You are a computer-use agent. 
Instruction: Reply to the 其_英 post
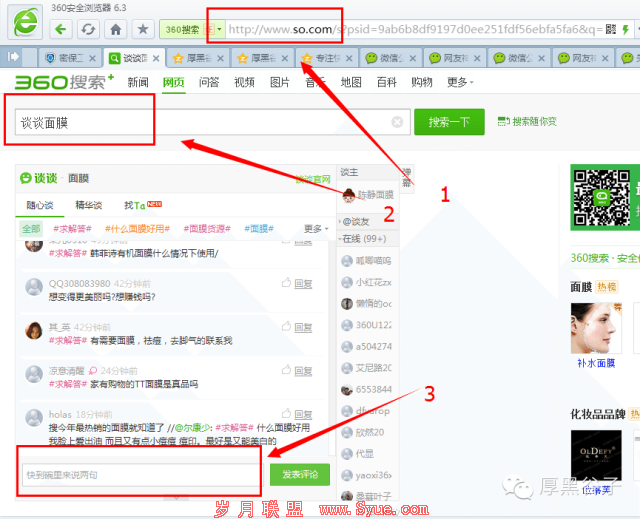coord(303,327)
